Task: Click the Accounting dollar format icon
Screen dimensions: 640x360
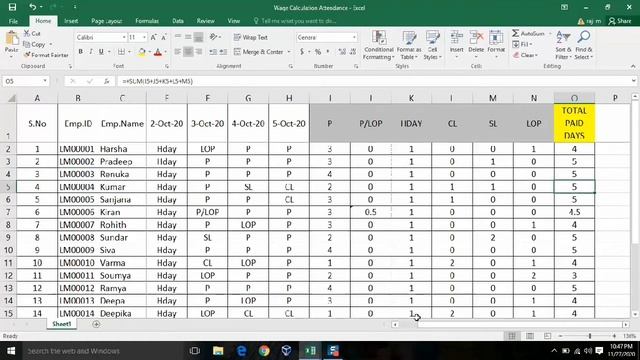Action: pos(302,52)
